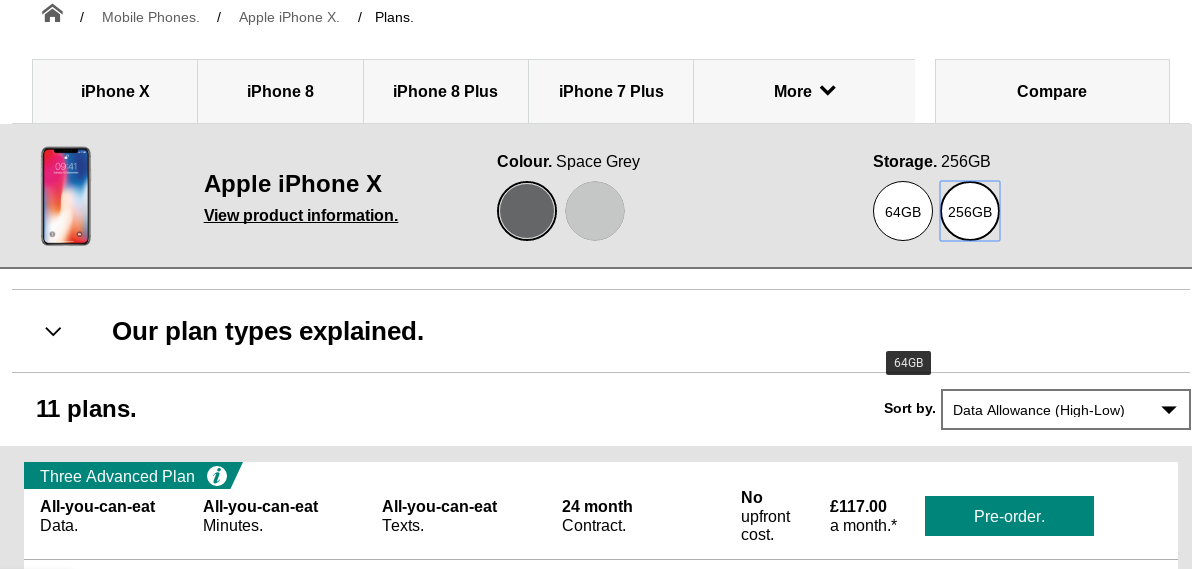Choose the Space Grey colour swatch
The image size is (1192, 569).
coord(527,211)
